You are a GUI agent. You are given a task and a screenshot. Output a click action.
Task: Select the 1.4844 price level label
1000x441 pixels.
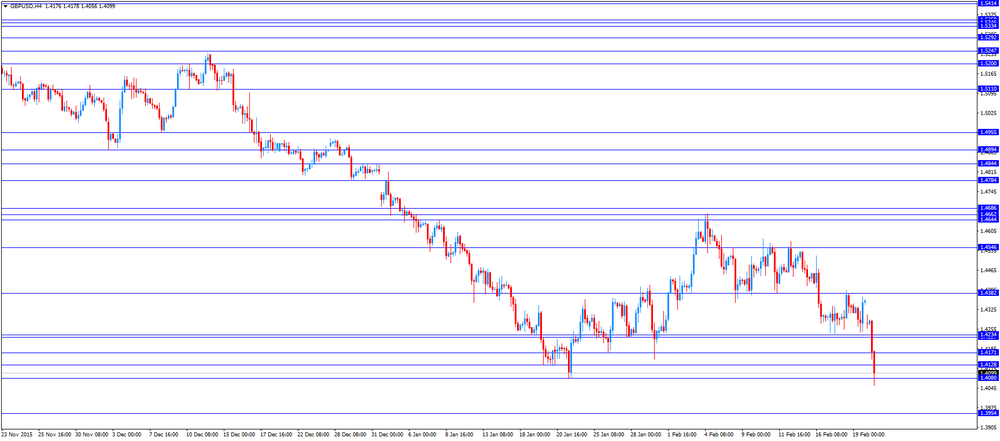988,163
